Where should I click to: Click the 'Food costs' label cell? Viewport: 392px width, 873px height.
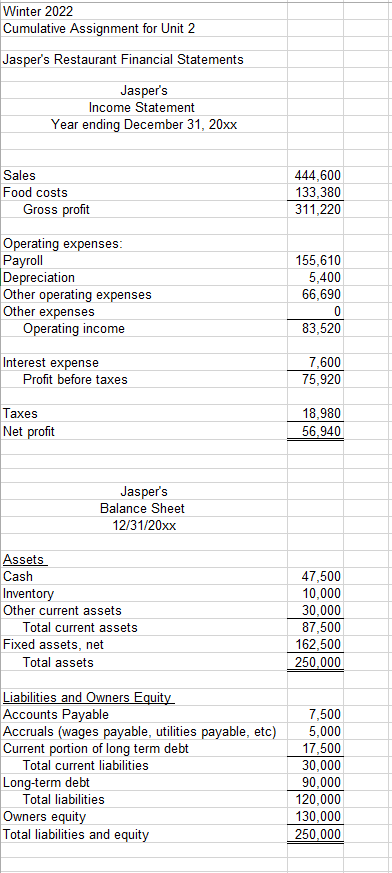[144, 193]
